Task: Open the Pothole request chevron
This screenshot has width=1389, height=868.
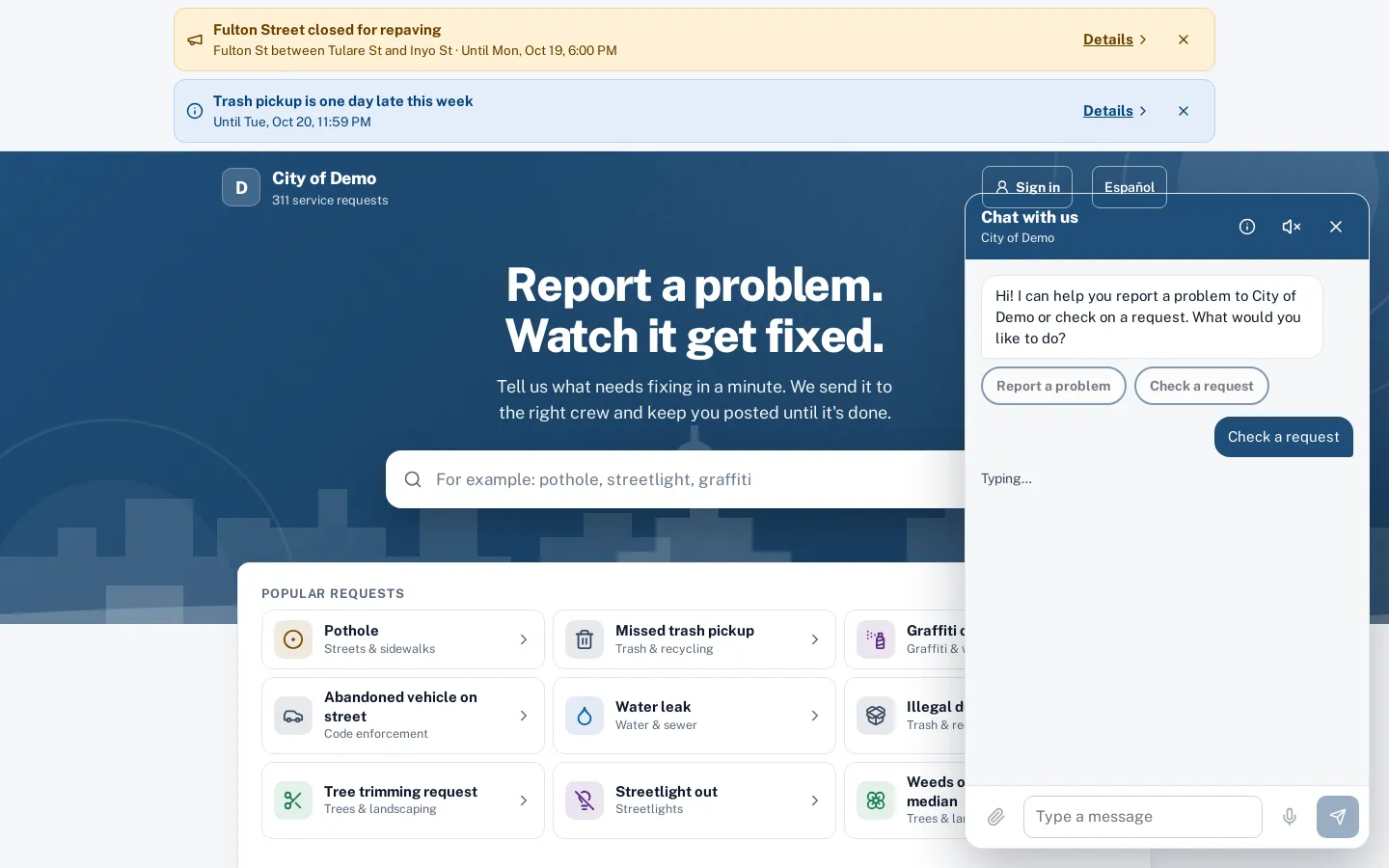Action: click(x=524, y=639)
